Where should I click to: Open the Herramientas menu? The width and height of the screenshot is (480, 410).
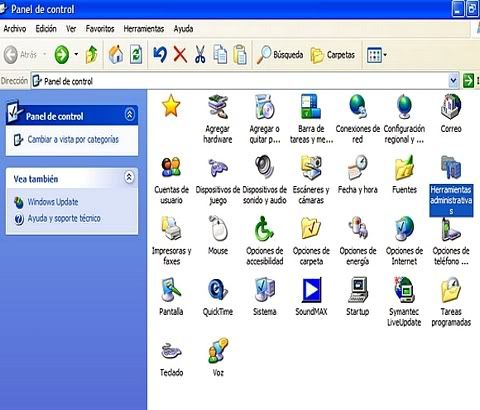click(x=144, y=29)
